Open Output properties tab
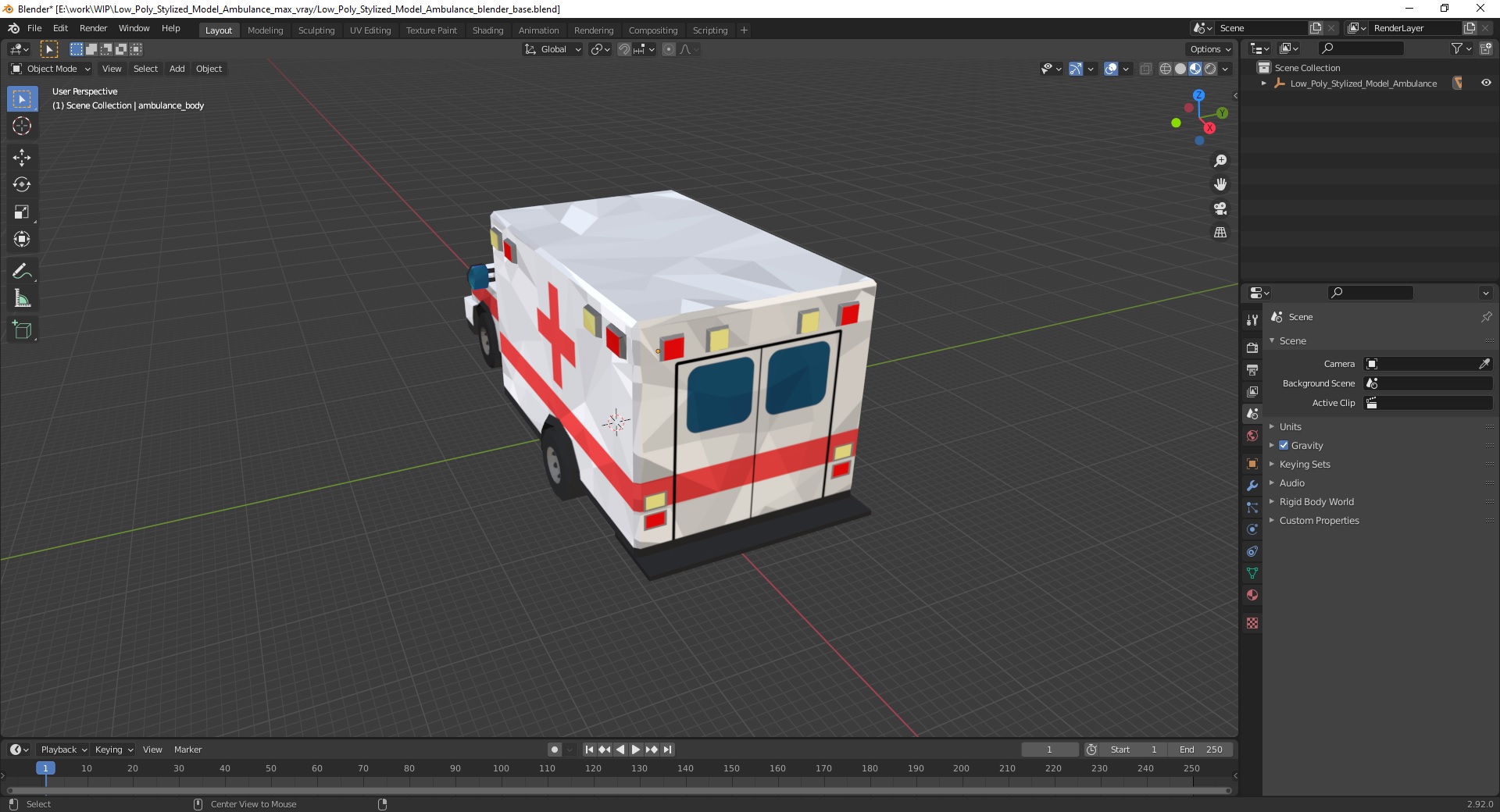The image size is (1500, 812). 1252,369
